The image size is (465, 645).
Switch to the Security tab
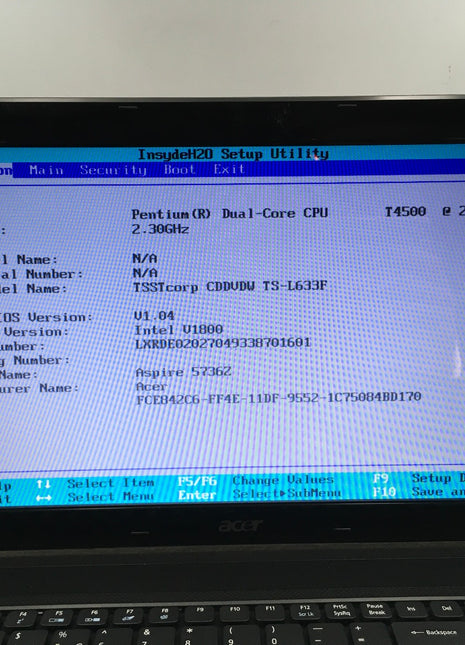pos(113,170)
